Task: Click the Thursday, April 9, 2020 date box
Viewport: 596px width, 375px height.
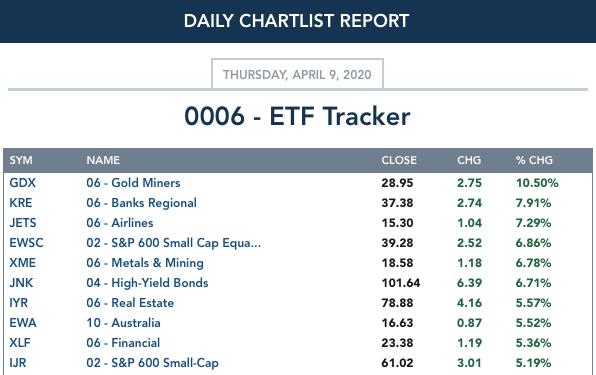Action: pos(297,74)
